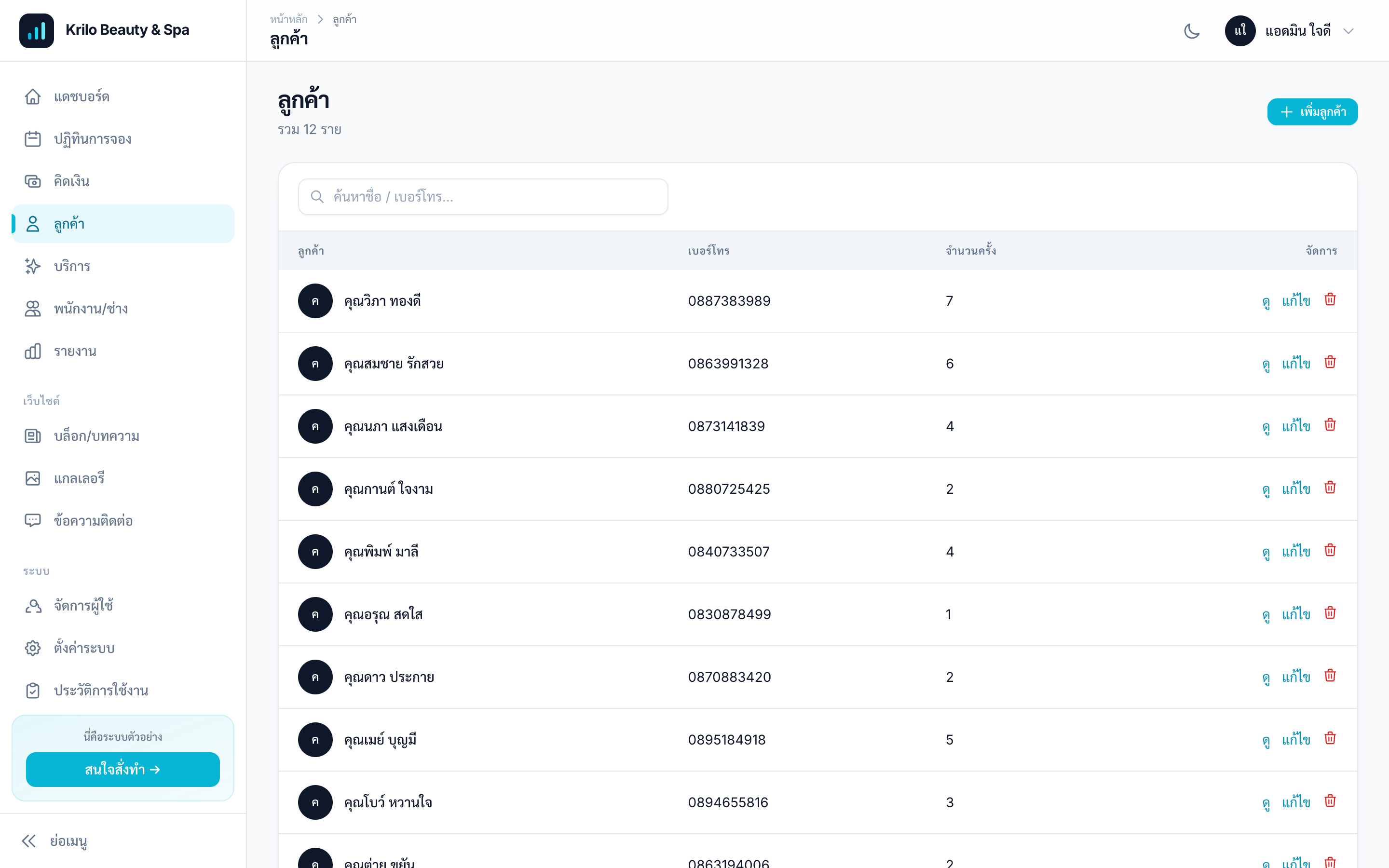Delete คุณเมย์ บุญมี with trash icon

[1330, 738]
